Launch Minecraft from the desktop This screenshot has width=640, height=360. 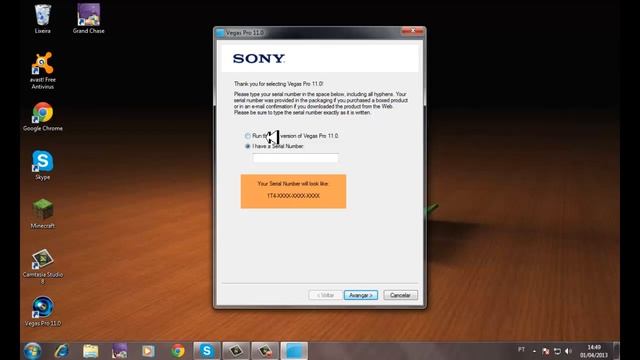(42, 213)
